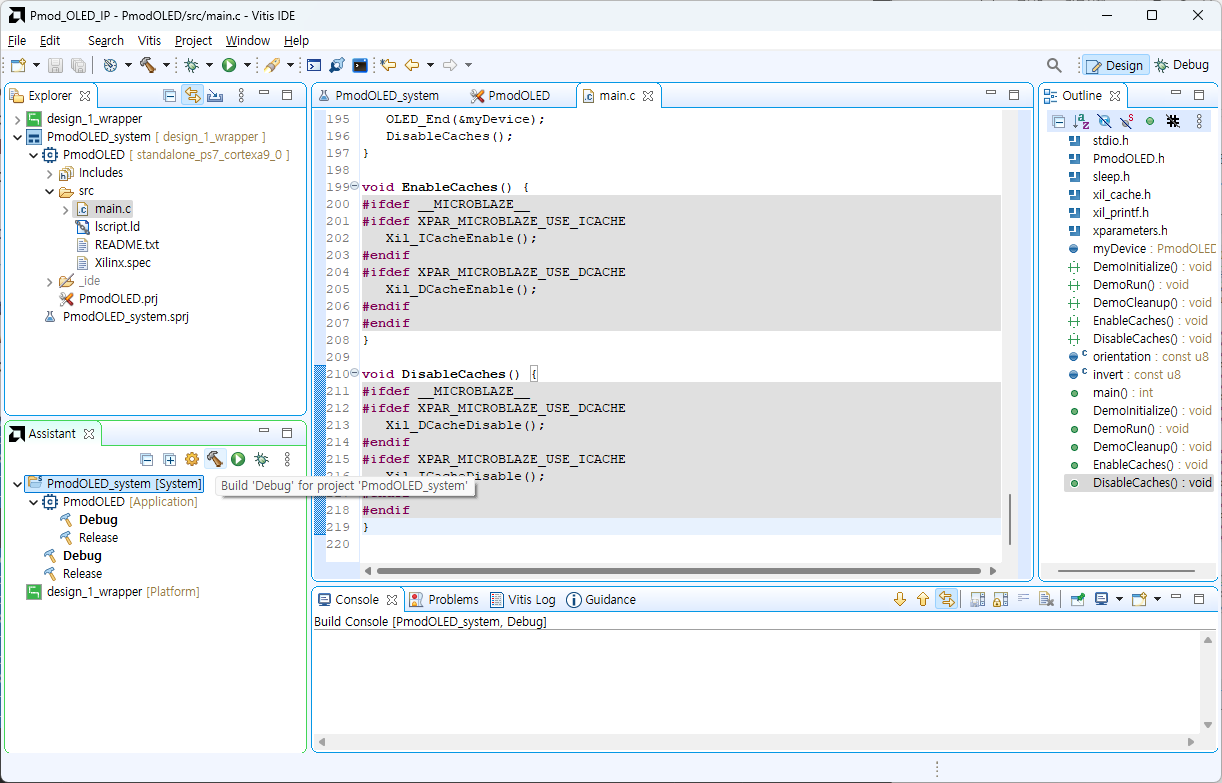The width and height of the screenshot is (1222, 783).
Task: Click the Save icon in main toolbar
Action: tap(55, 65)
